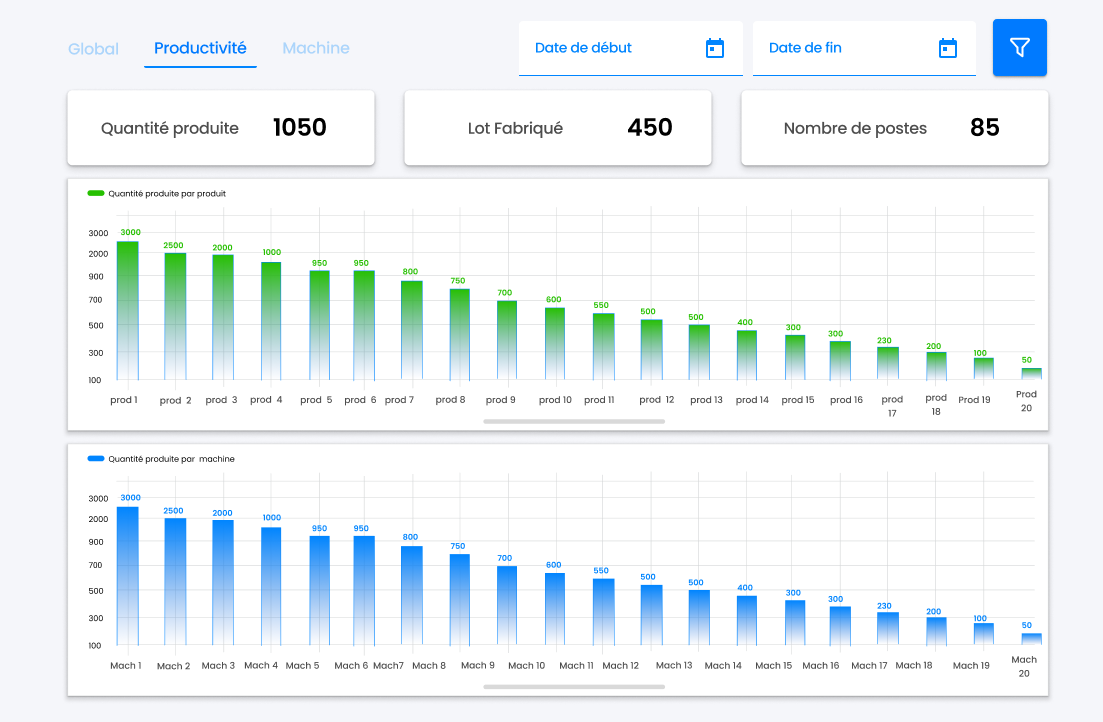
Task: Click the filter icon in the top-right corner
Action: click(x=1019, y=47)
